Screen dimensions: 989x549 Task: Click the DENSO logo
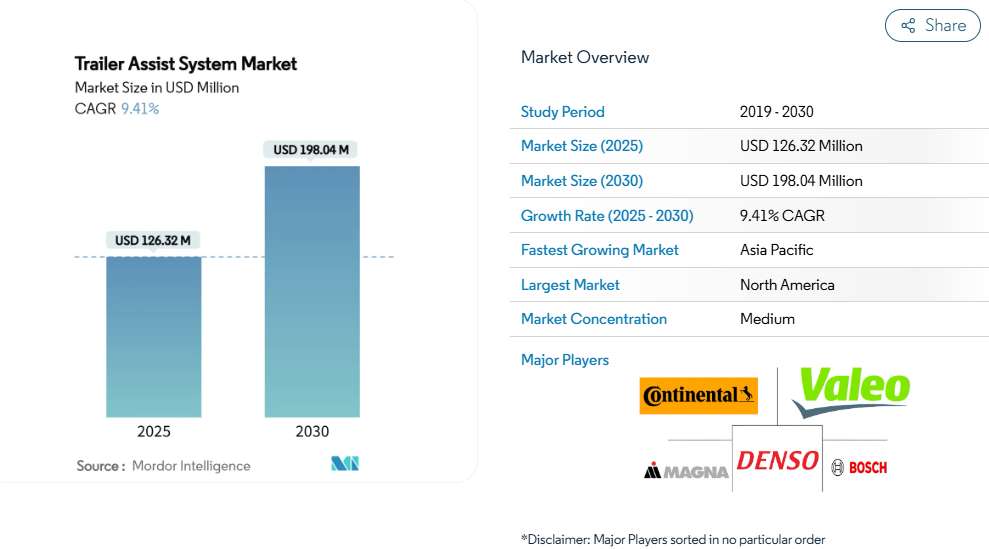coord(777,461)
